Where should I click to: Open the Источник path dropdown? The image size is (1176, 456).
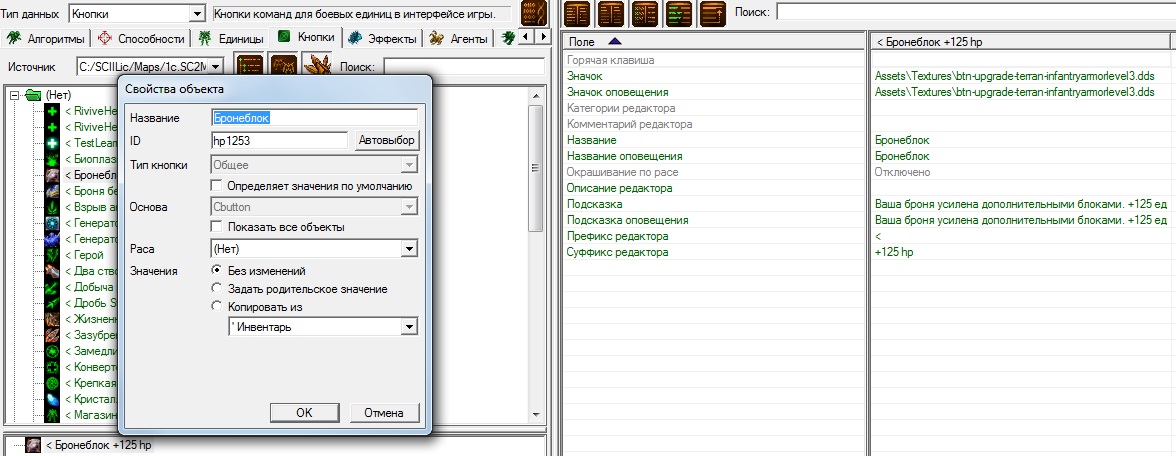coord(150,67)
